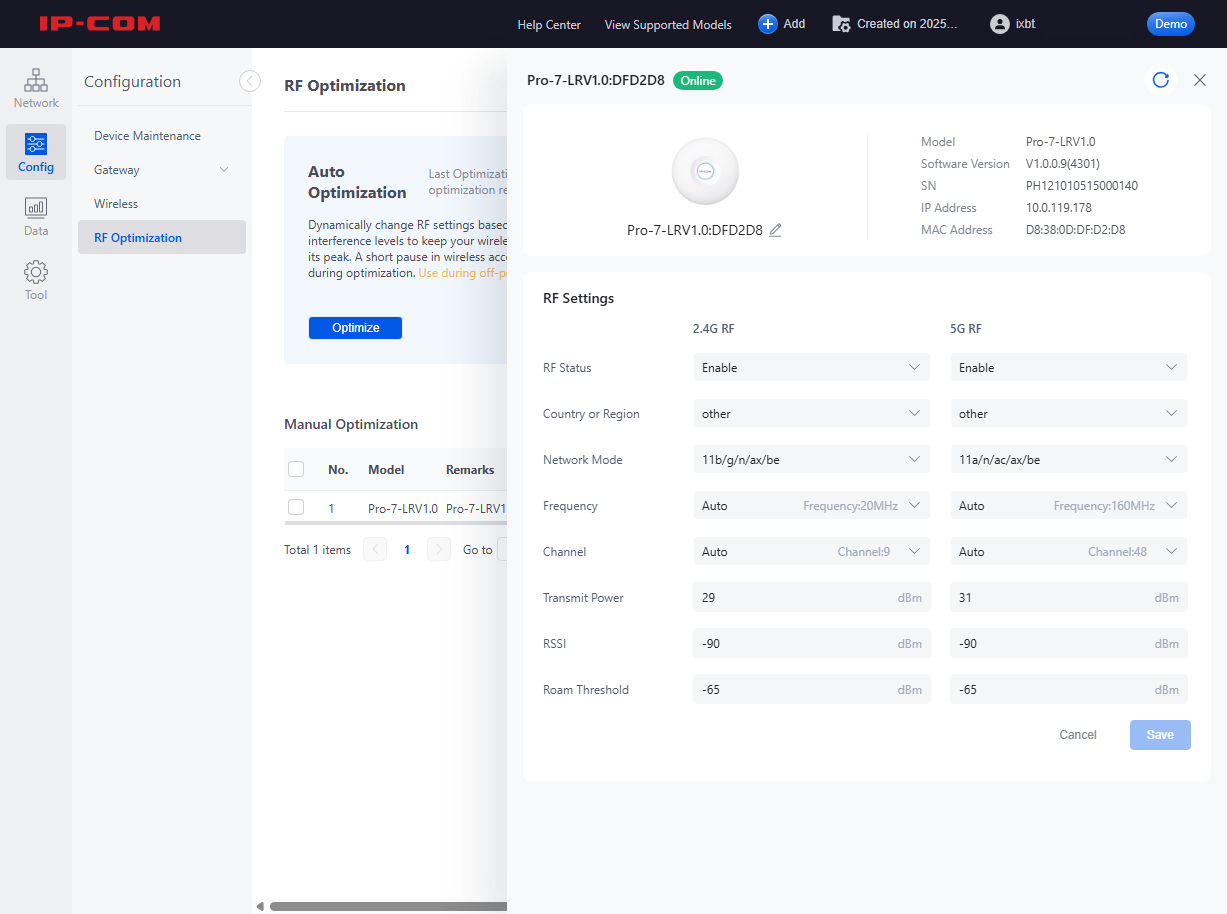Open 2.4G Channel dropdown
Screen dimensions: 1227x914
coord(812,552)
